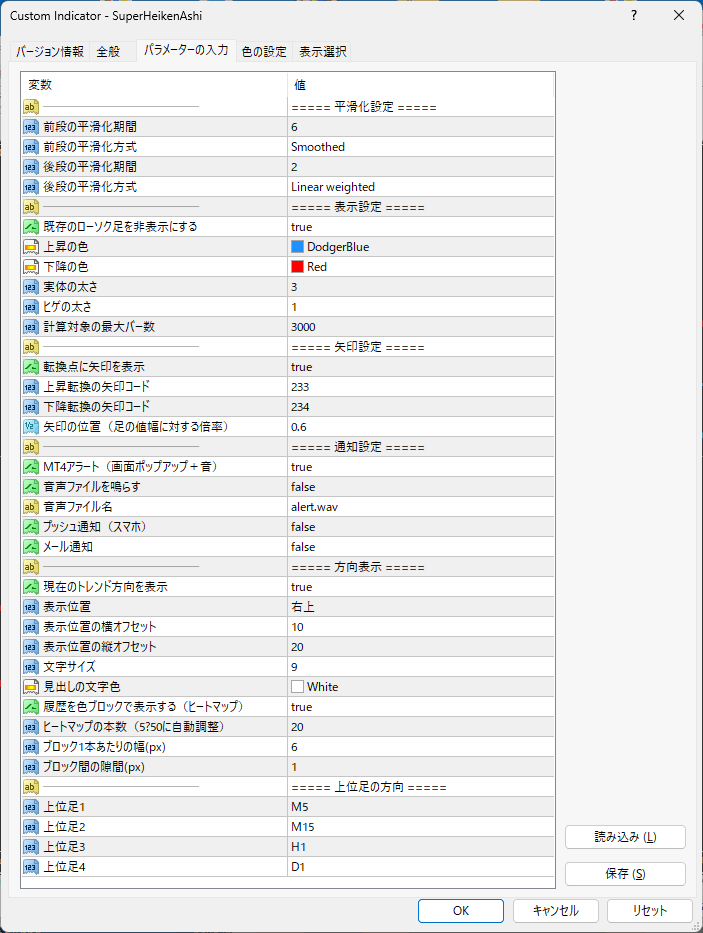Click boolean icon for 現在のトレンド方向を表示
703x933 pixels.
coord(30,587)
